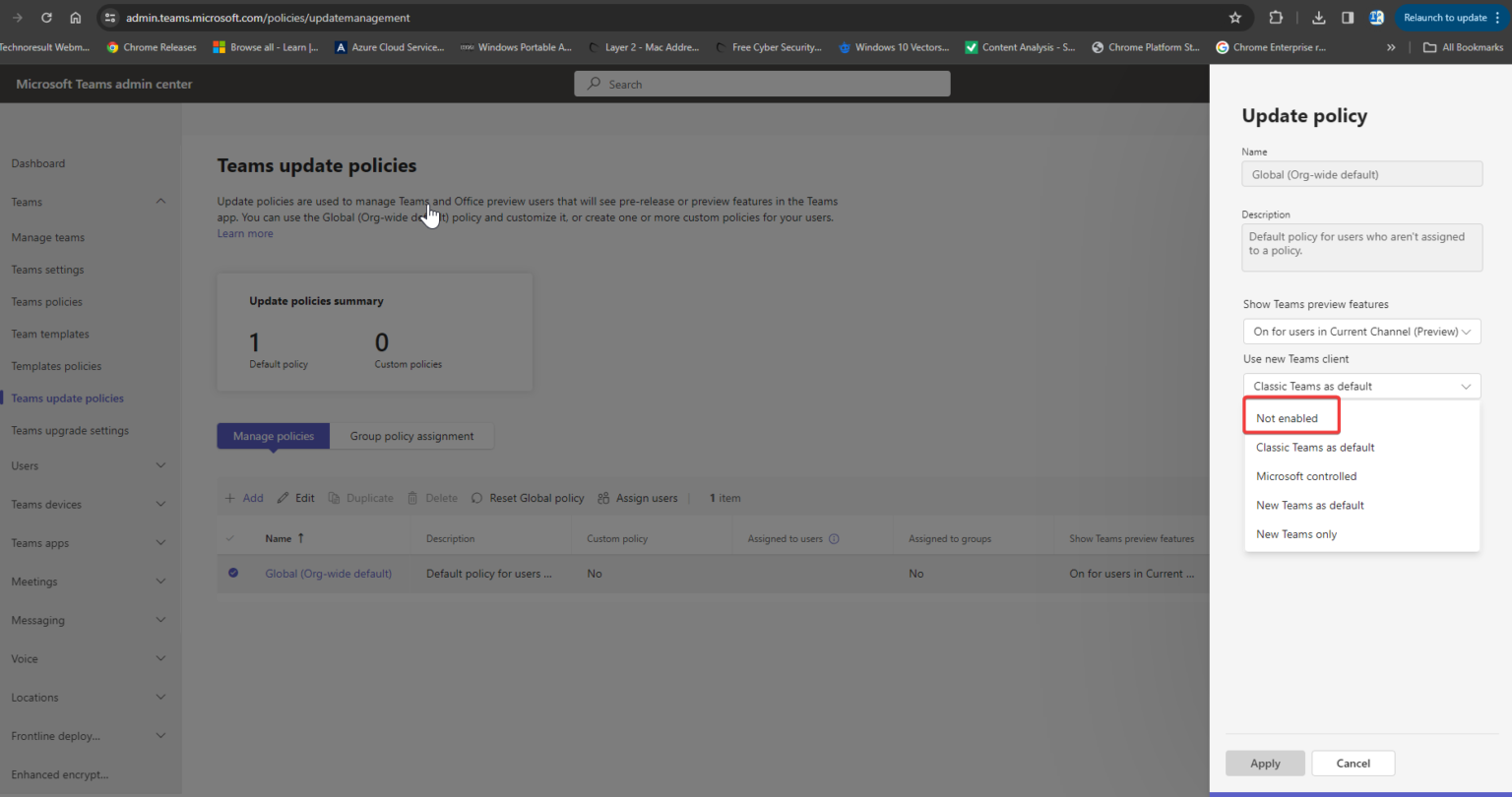The height and width of the screenshot is (797, 1512).
Task: Expand the Show Teams preview features dropdown
Action: coord(1361,332)
